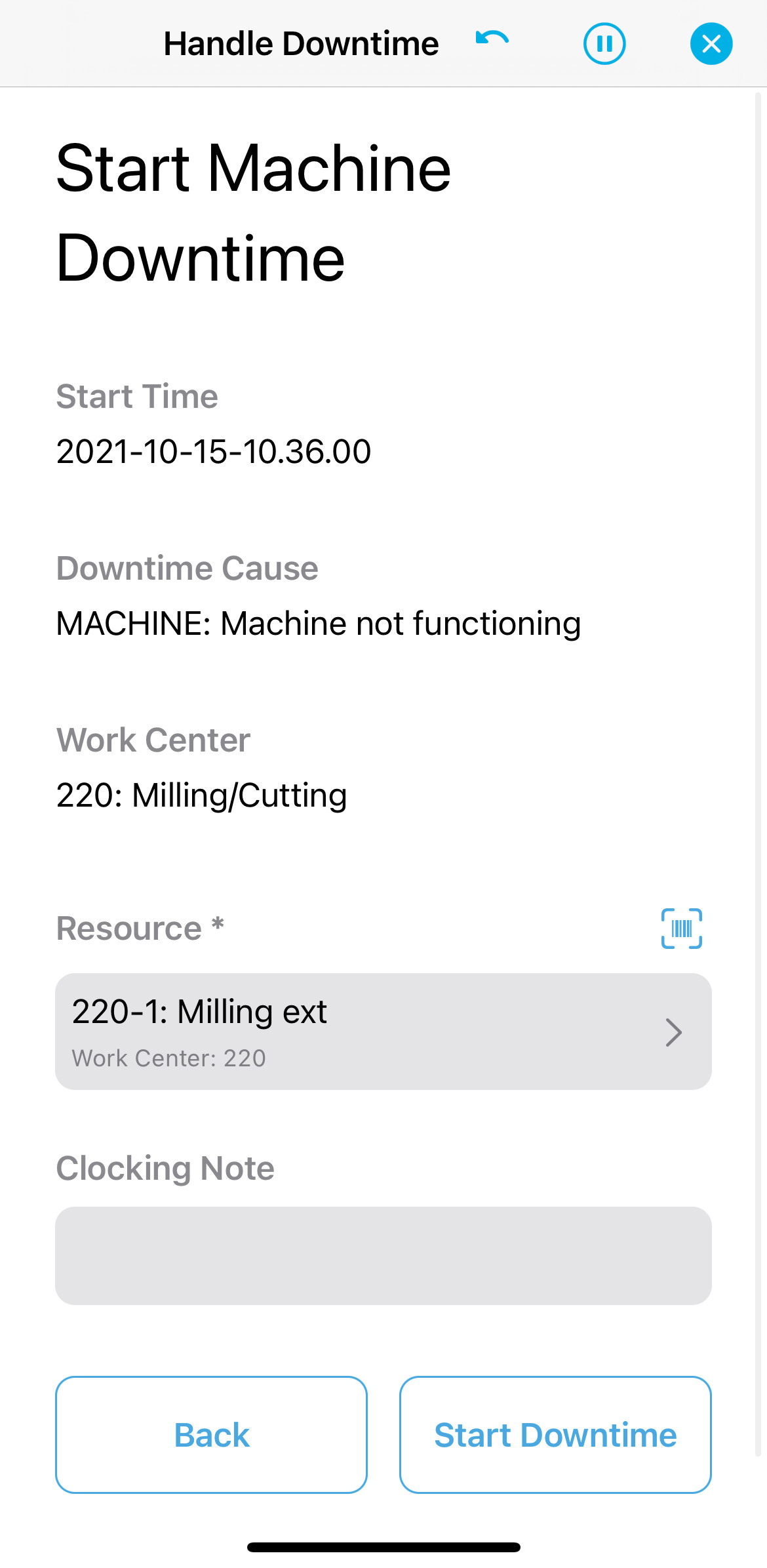Click the Downtime Cause label
Screen dimensions: 767x1568
[x=187, y=568]
